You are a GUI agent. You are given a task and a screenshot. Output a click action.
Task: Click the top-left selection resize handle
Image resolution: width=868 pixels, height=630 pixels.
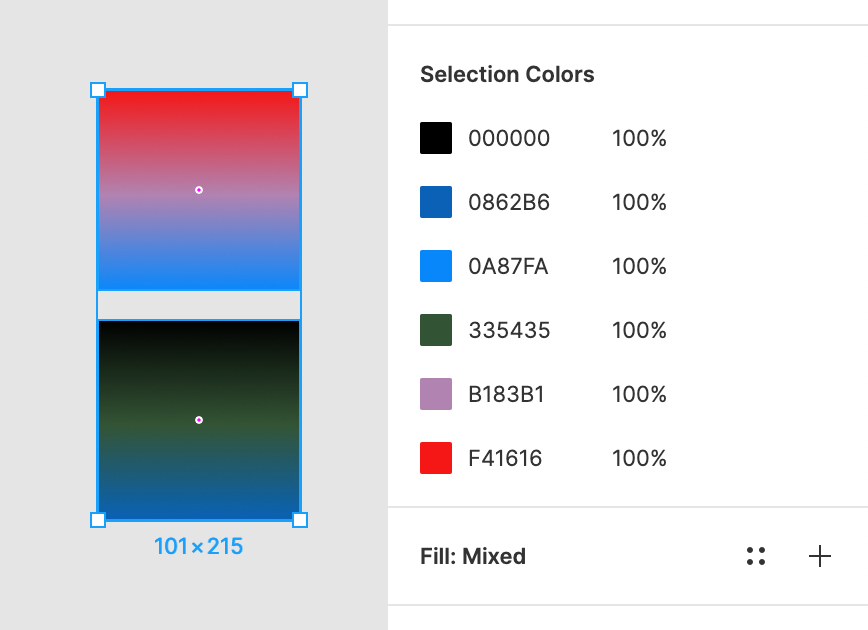pyautogui.click(x=98, y=90)
